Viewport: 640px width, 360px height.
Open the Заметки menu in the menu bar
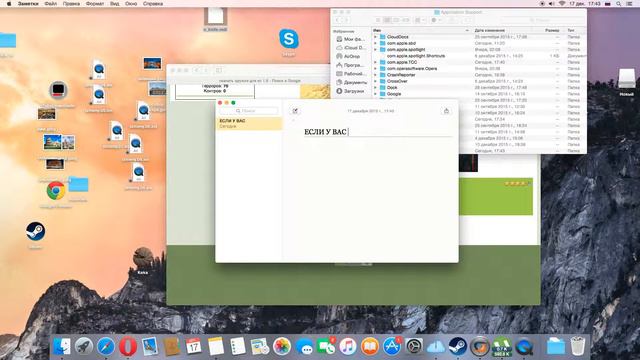pos(28,4)
